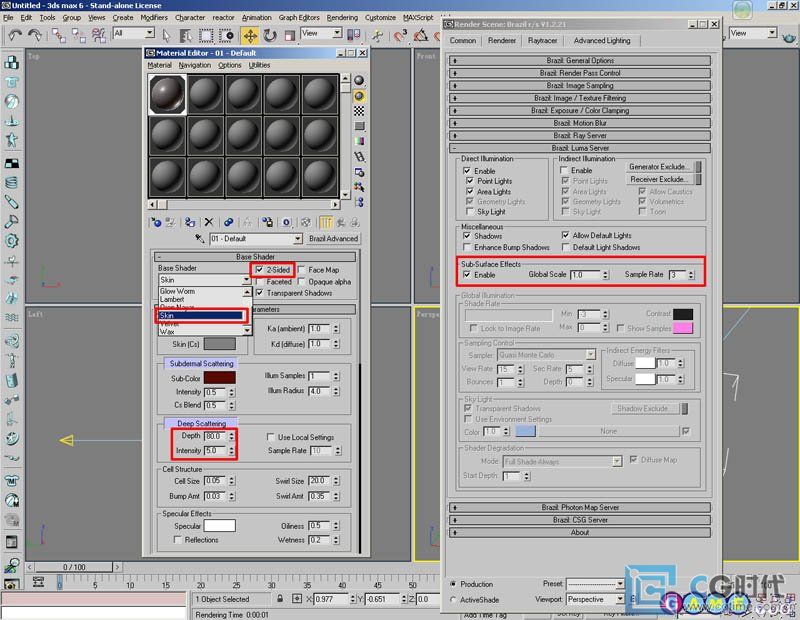Open the render Viewport Perspective dropdown

pos(595,599)
